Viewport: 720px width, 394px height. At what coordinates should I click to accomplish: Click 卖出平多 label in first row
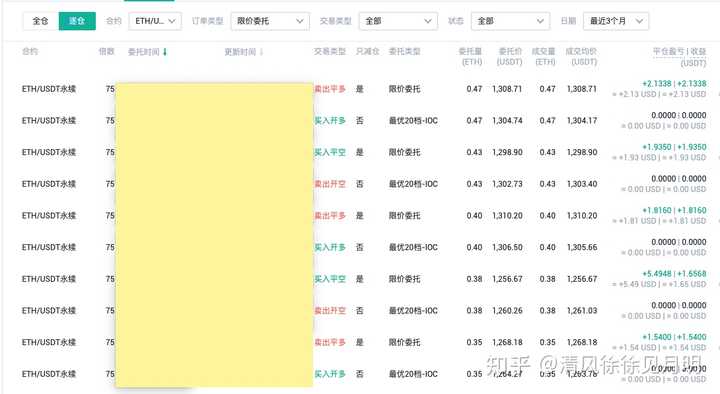tap(330, 89)
